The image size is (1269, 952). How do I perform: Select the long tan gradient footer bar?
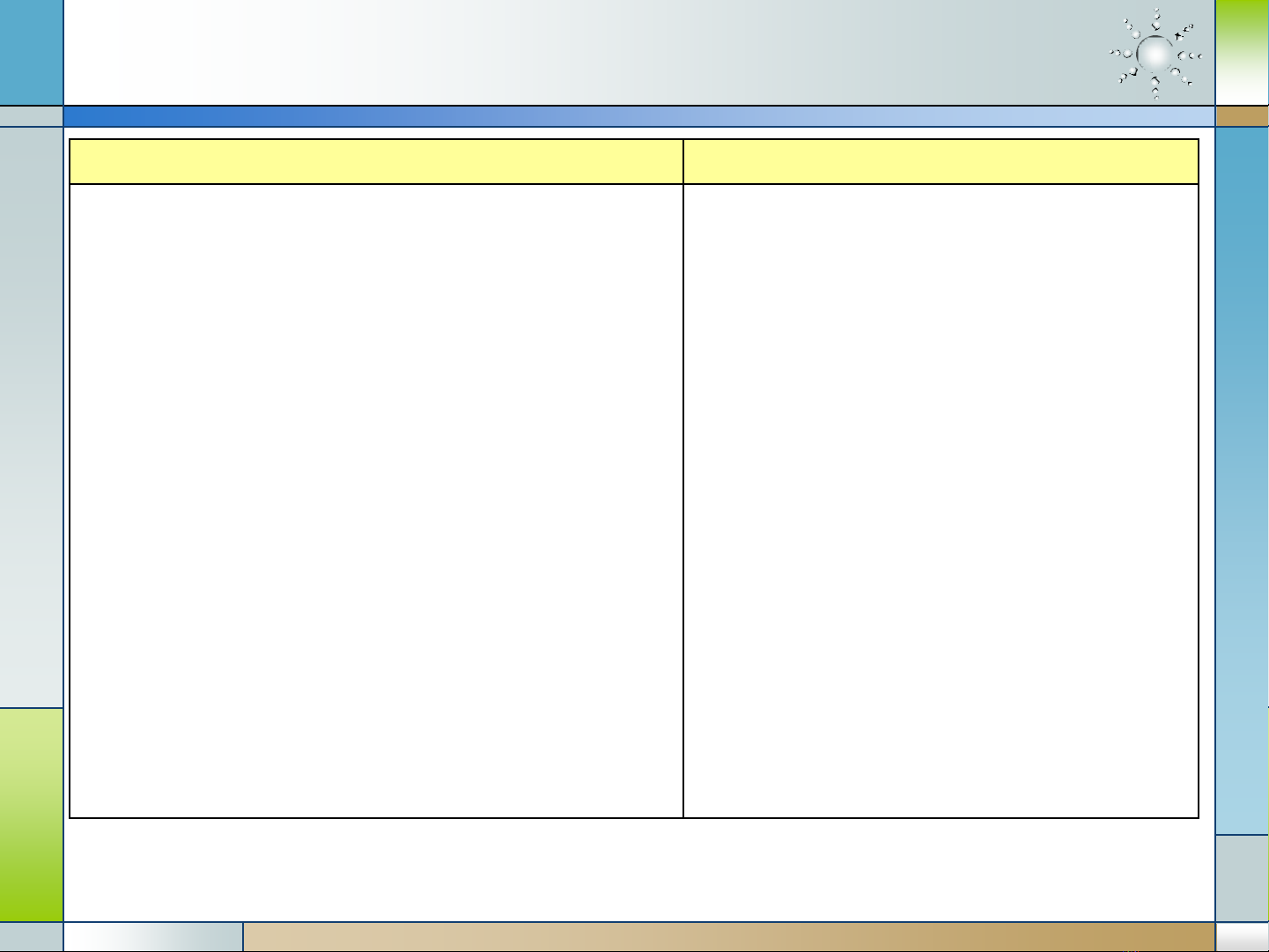729,937
